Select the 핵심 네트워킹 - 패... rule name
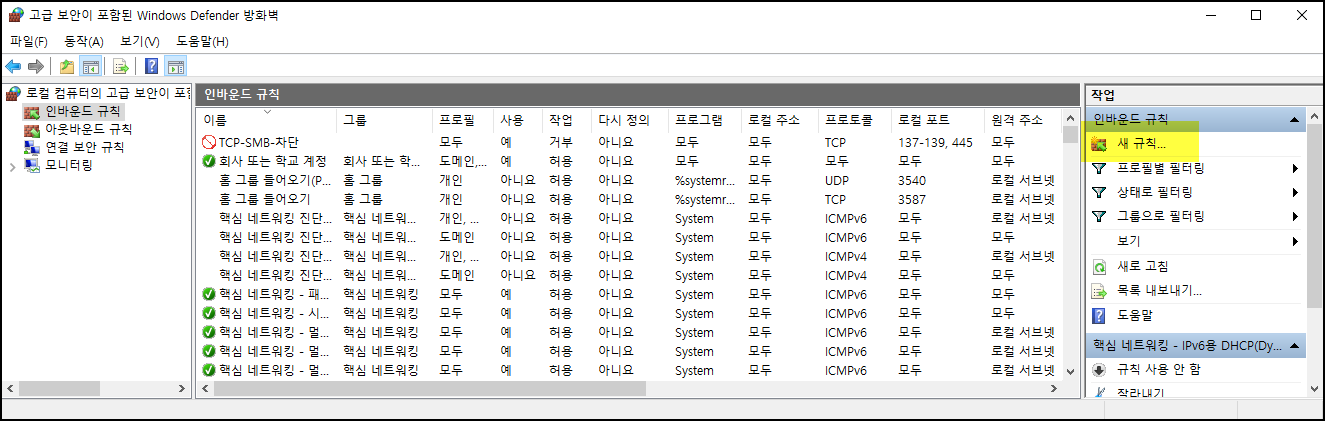The height and width of the screenshot is (421, 1325). coord(275,294)
